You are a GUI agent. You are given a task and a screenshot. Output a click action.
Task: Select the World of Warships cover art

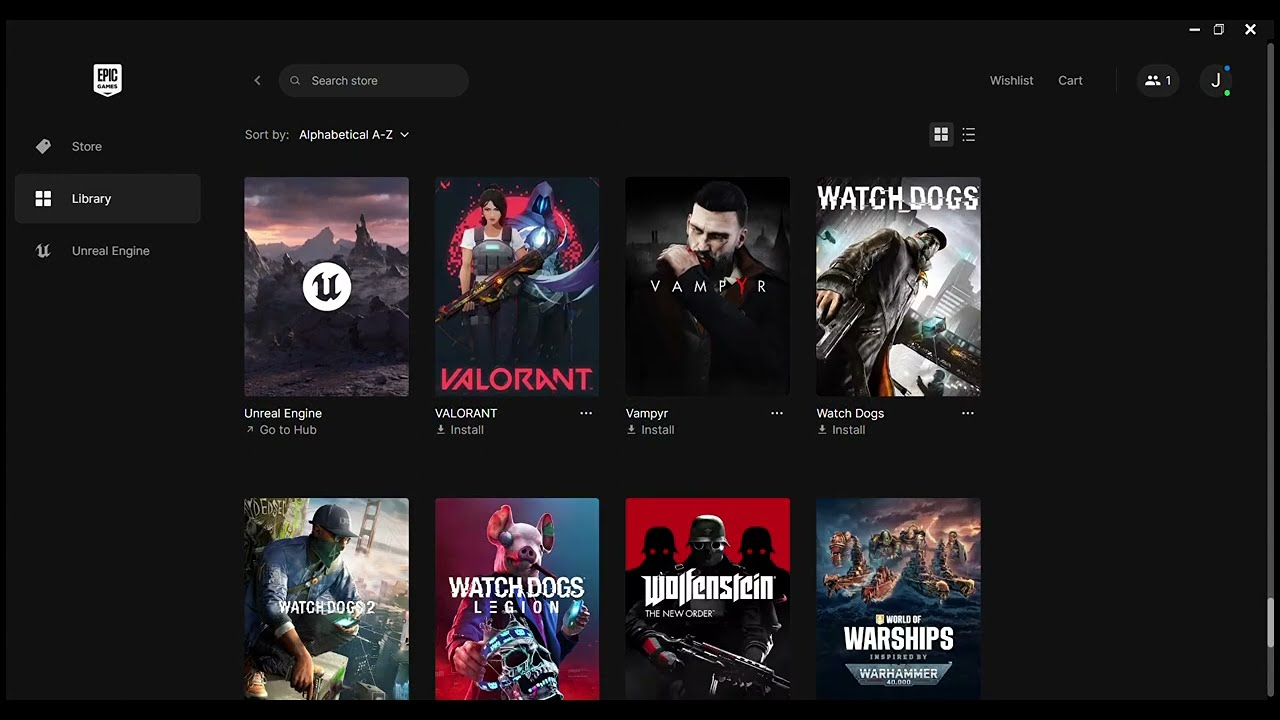[x=898, y=599]
